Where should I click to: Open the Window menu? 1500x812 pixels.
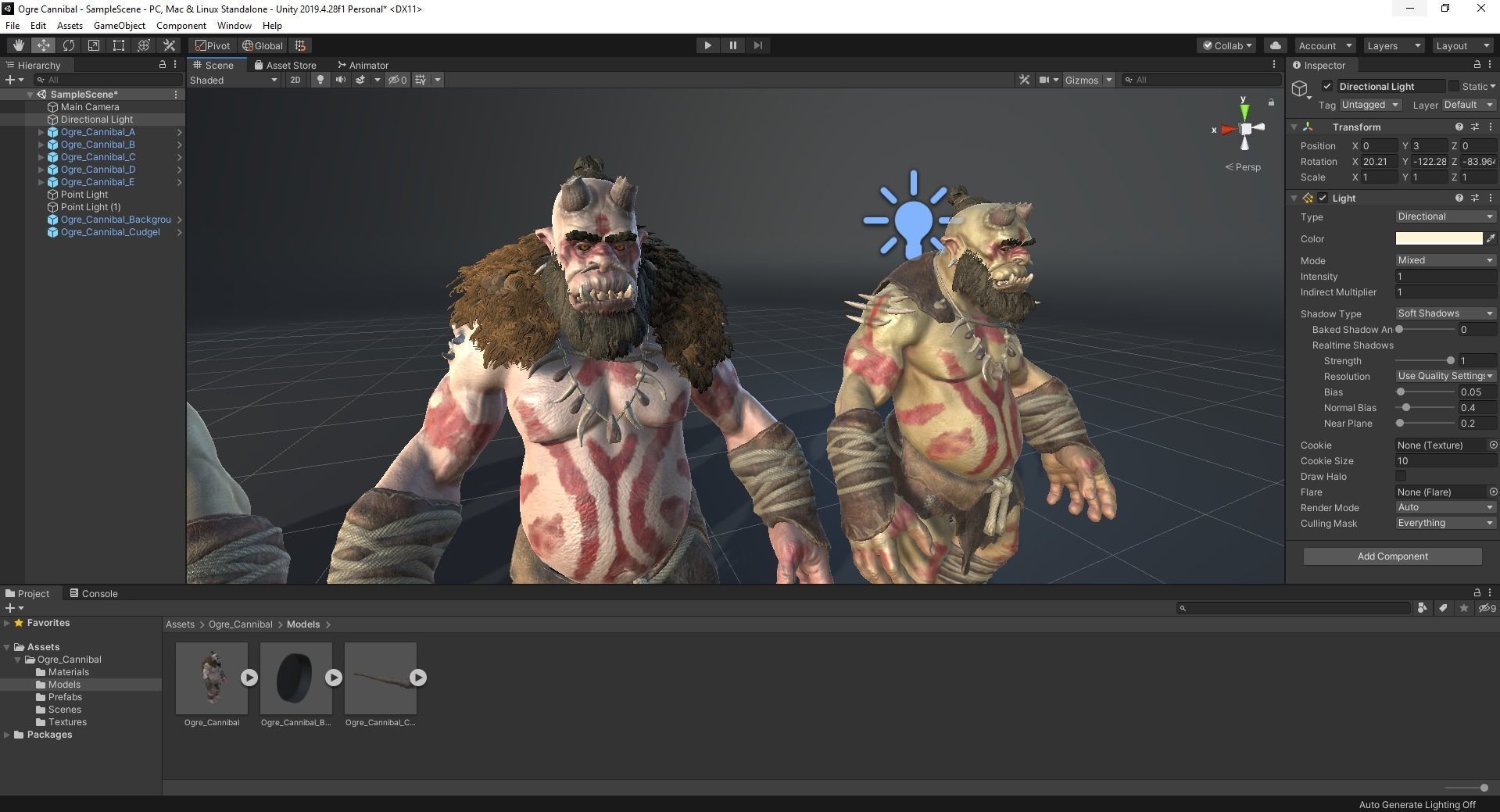point(234,25)
